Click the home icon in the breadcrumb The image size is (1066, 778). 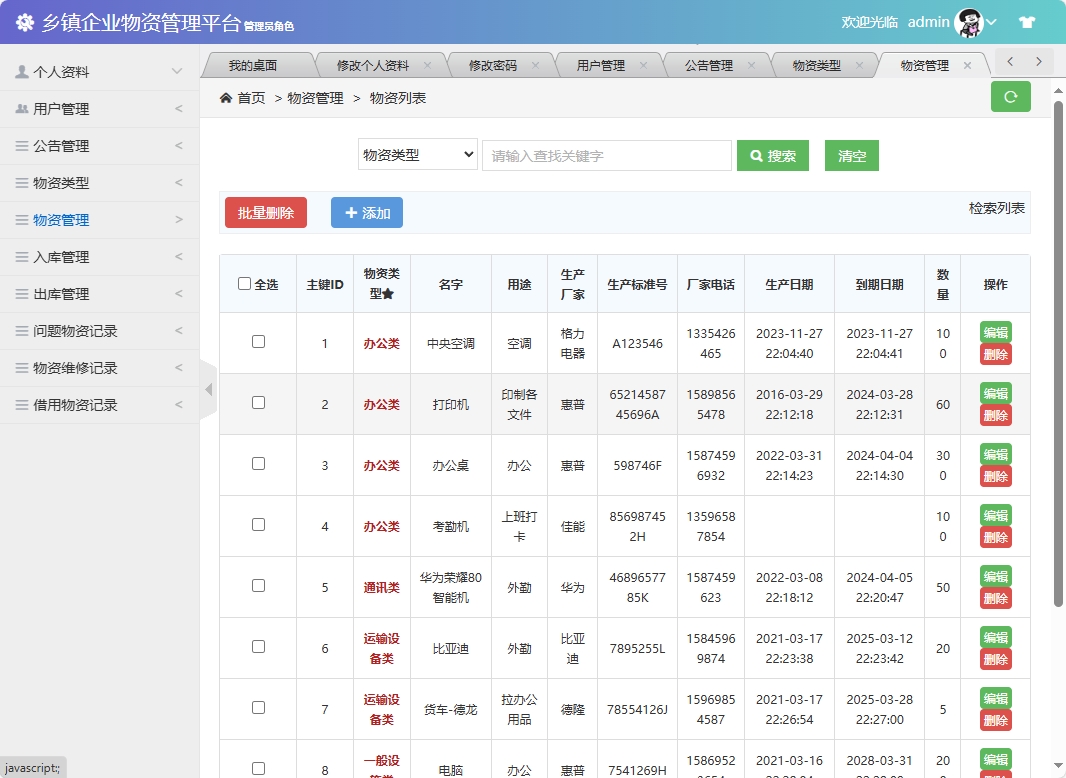coord(228,97)
